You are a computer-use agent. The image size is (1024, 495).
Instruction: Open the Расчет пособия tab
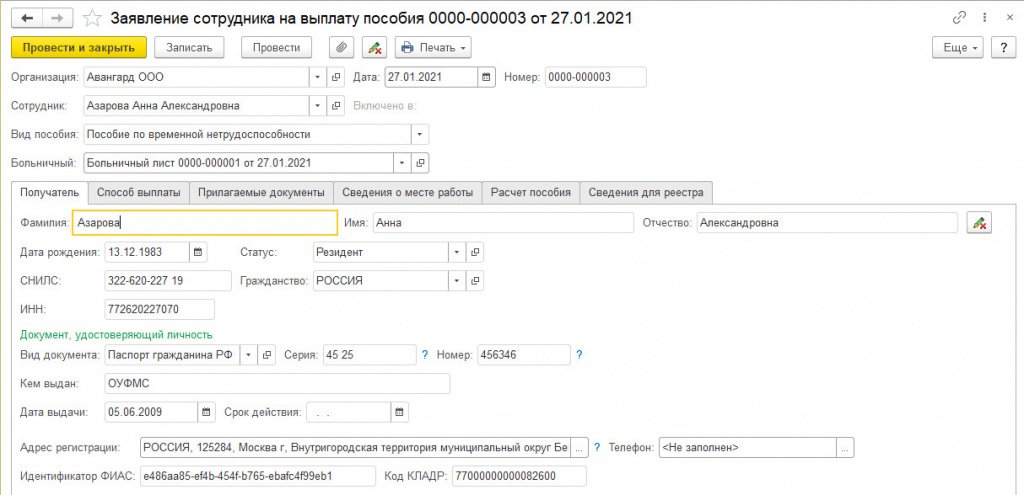click(x=530, y=193)
